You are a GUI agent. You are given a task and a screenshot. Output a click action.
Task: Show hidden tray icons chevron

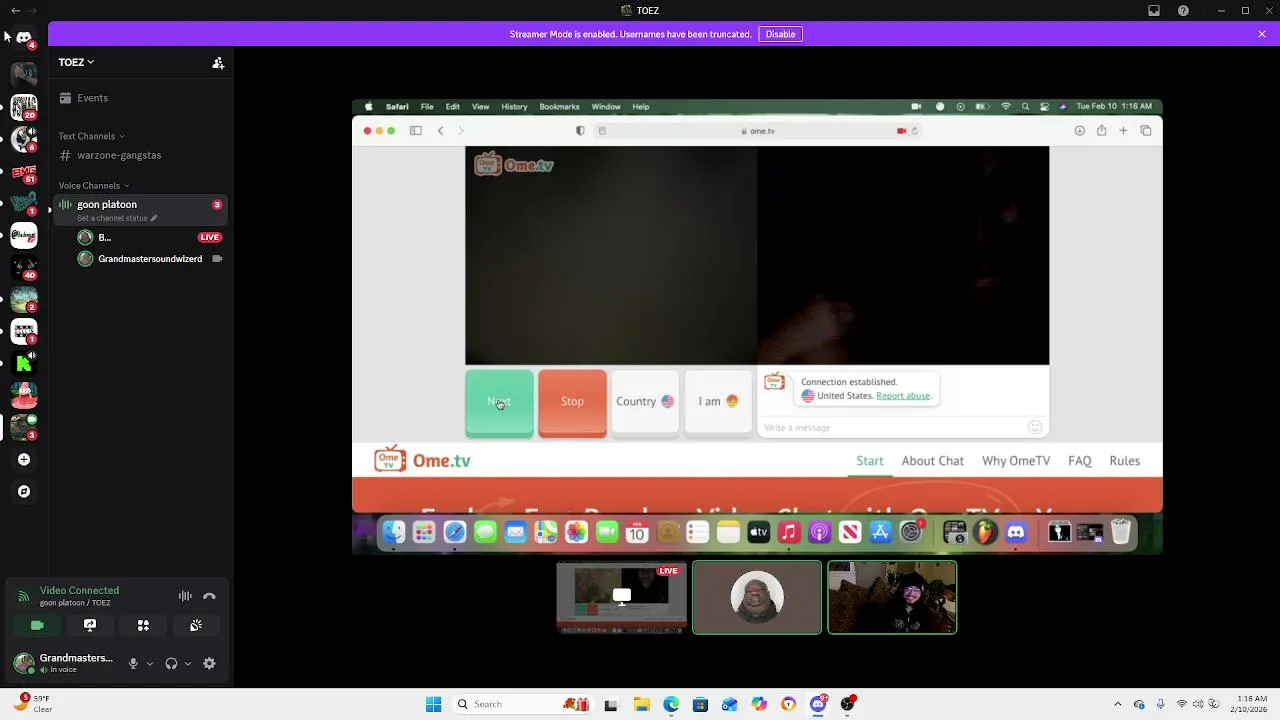tap(1118, 704)
